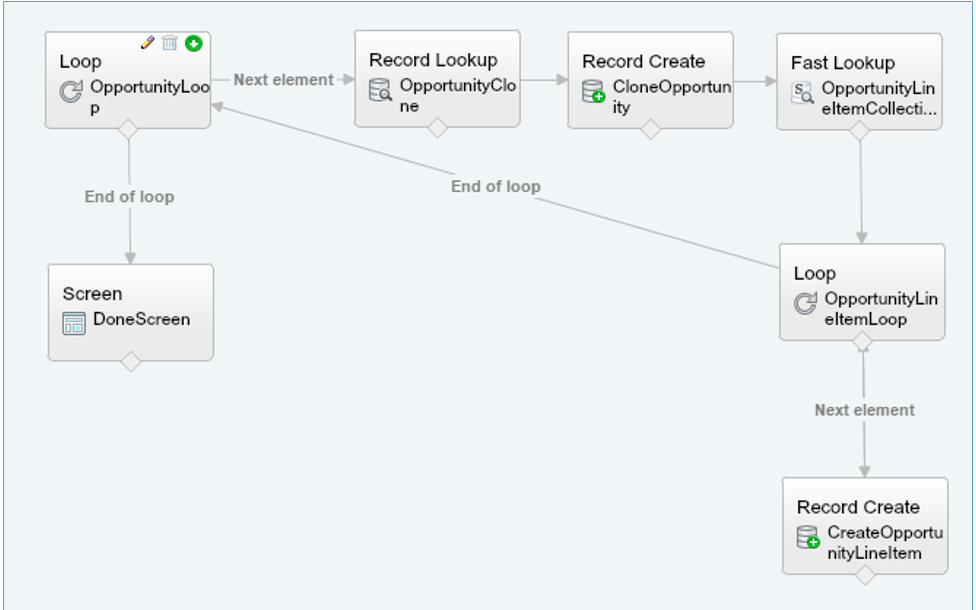The width and height of the screenshot is (976, 610).
Task: Click the diamond connector under CreateOpportunityLineItem
Action: (865, 574)
